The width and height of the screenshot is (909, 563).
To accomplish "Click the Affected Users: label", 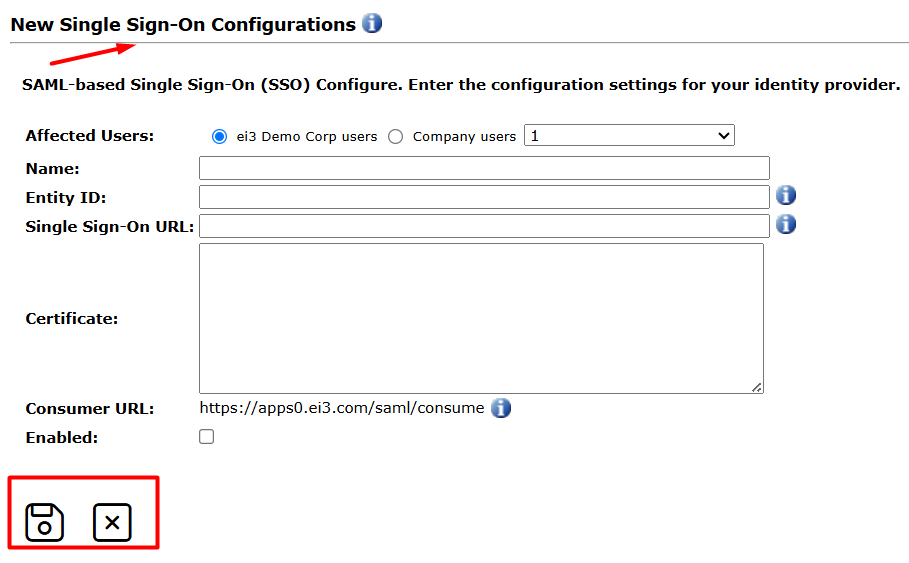I will [x=89, y=136].
